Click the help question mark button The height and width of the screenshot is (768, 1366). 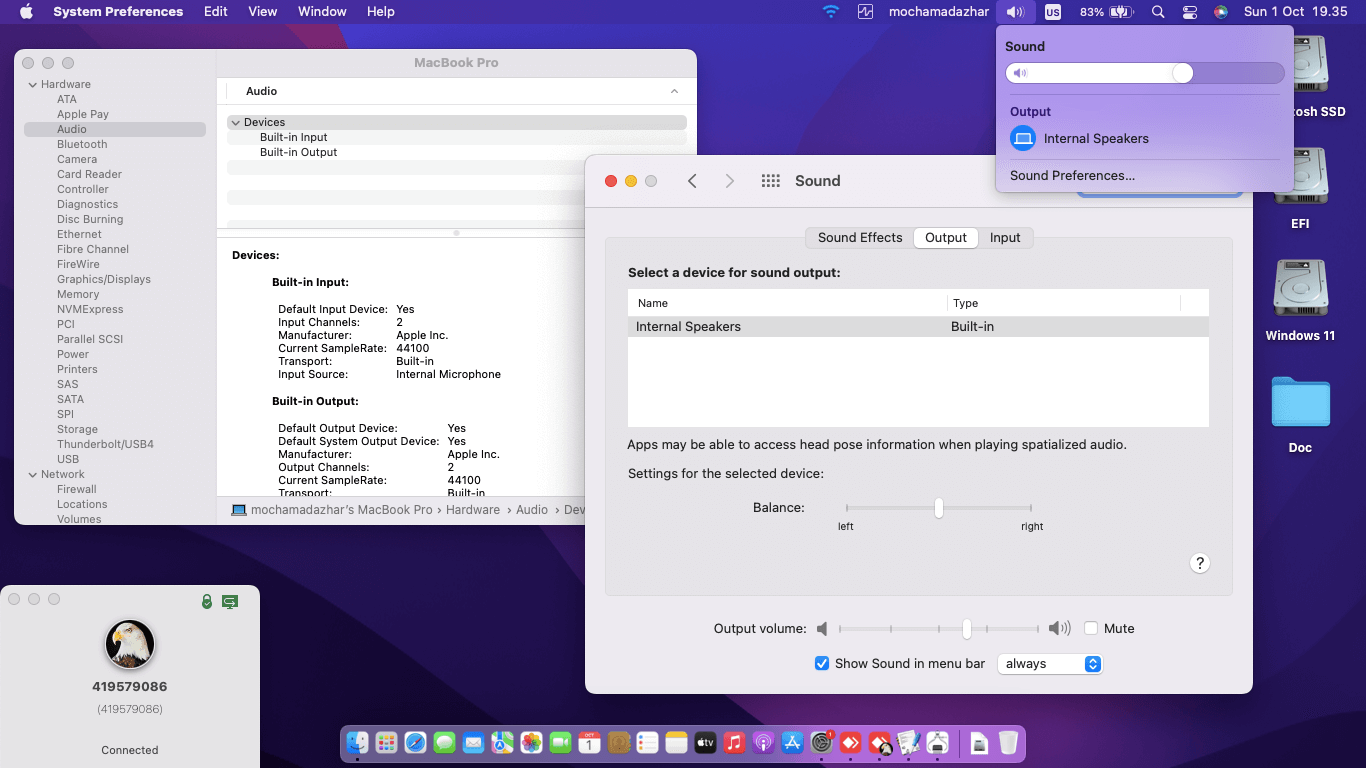point(1200,563)
